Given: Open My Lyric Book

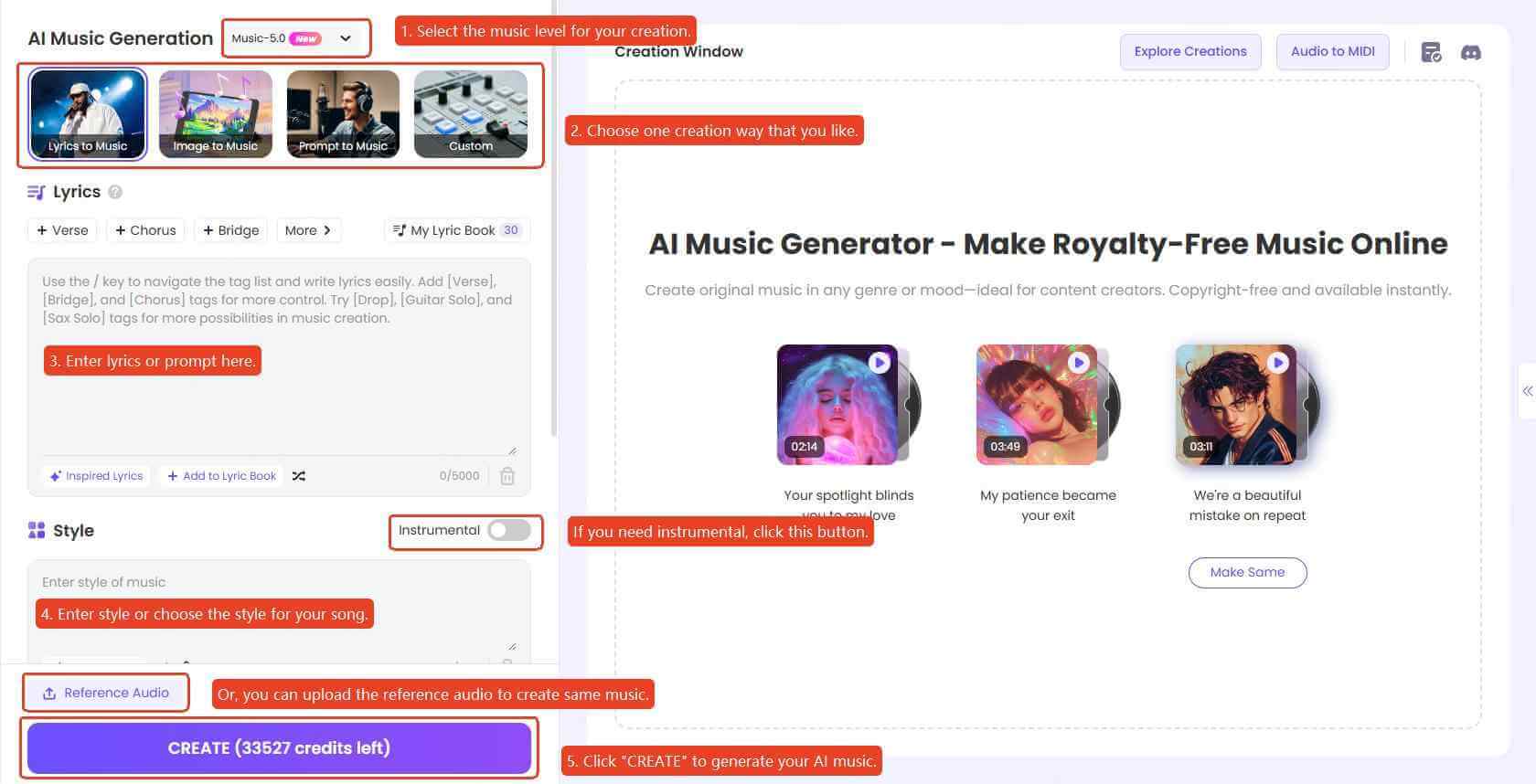Looking at the screenshot, I should coord(457,230).
